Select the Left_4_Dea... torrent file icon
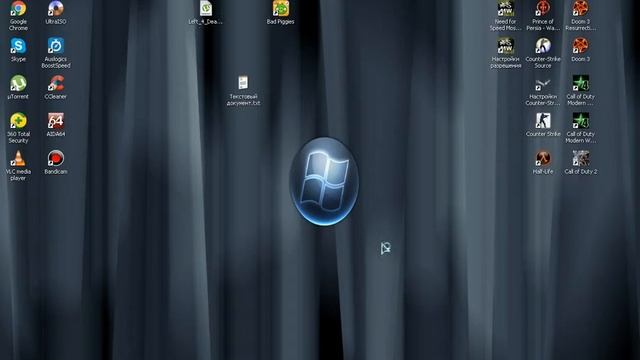Viewport: 640px width, 360px height. 206,9
